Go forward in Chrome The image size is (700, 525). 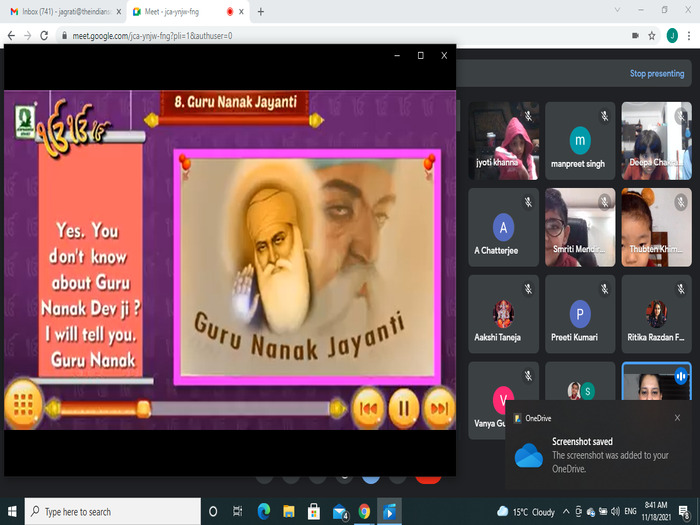point(28,36)
